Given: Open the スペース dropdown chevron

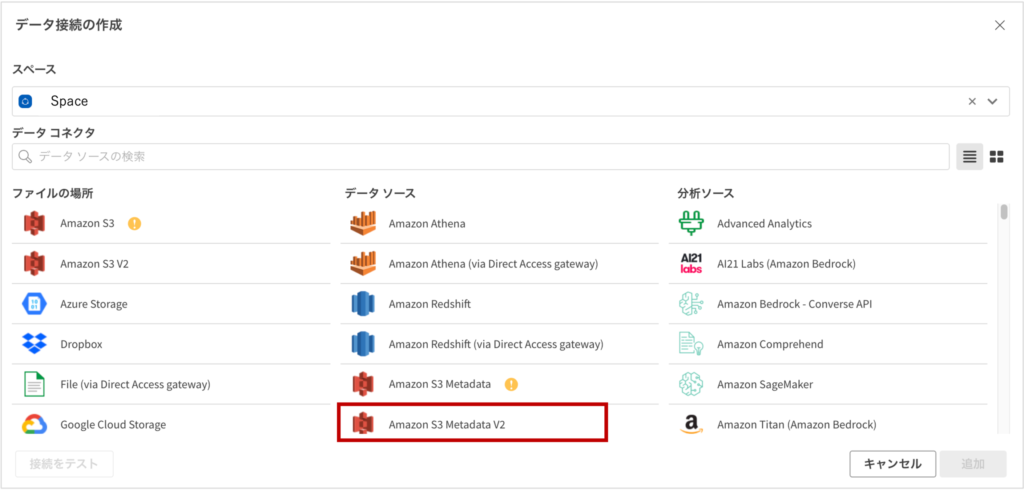Looking at the screenshot, I should click(993, 101).
